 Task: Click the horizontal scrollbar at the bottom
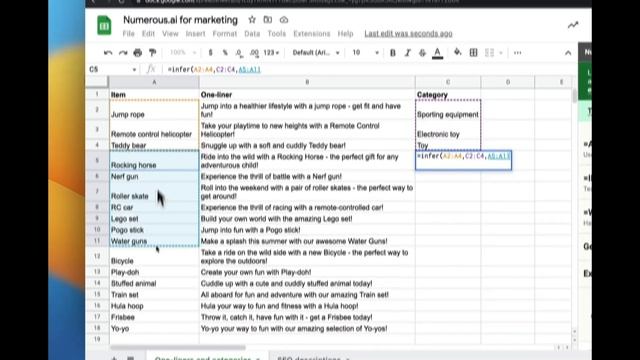pyautogui.click(x=178, y=348)
